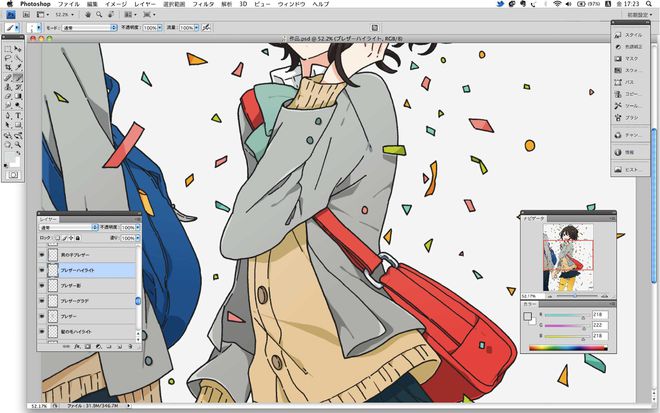The image size is (660, 413).
Task: Toggle visibility of the ブレザー layer
Action: [x=42, y=316]
